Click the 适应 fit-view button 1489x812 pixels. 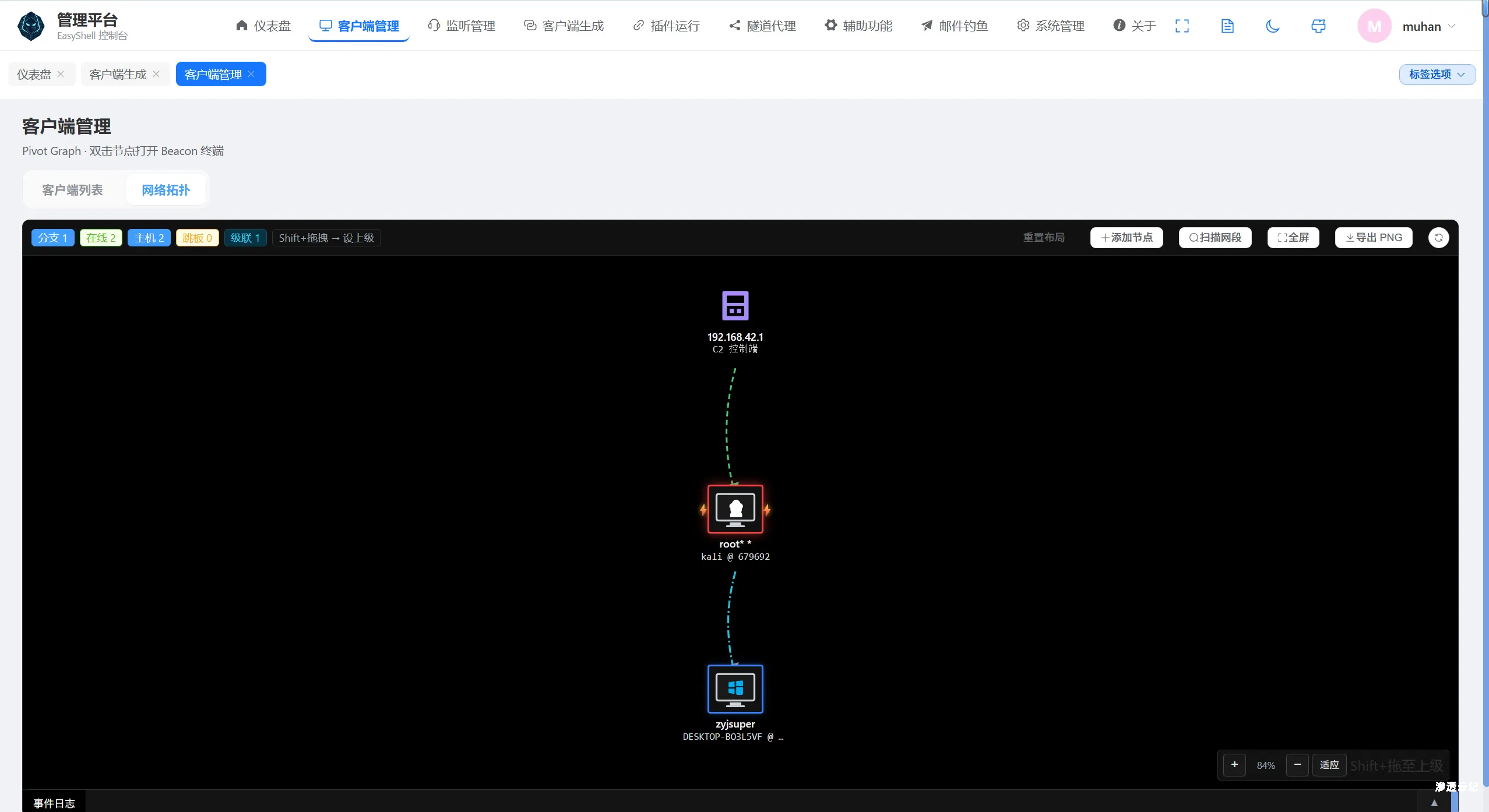pos(1329,765)
